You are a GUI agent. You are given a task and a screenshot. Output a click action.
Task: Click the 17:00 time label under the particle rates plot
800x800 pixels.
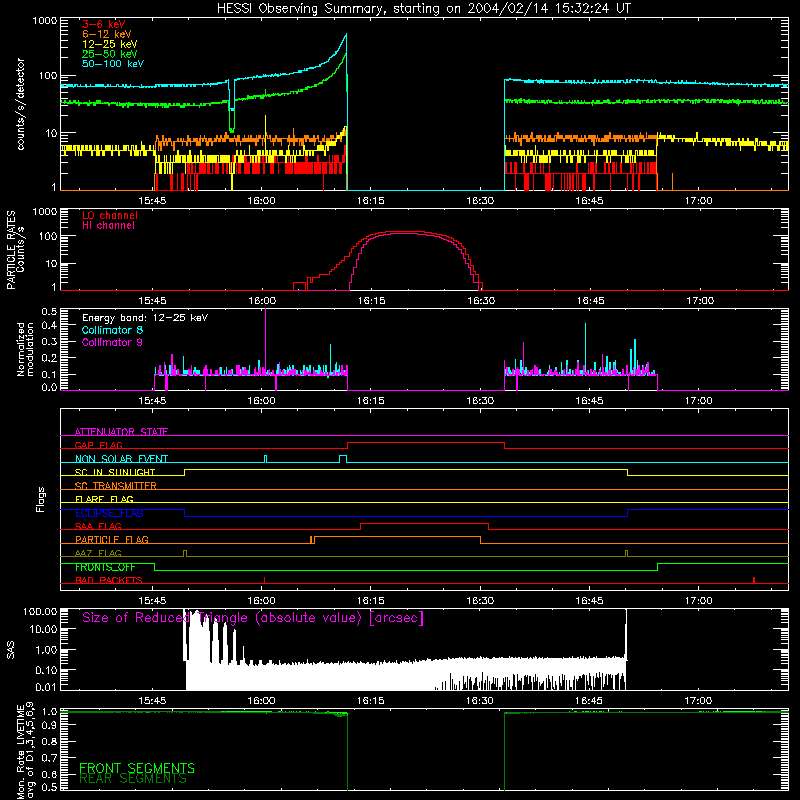point(699,301)
